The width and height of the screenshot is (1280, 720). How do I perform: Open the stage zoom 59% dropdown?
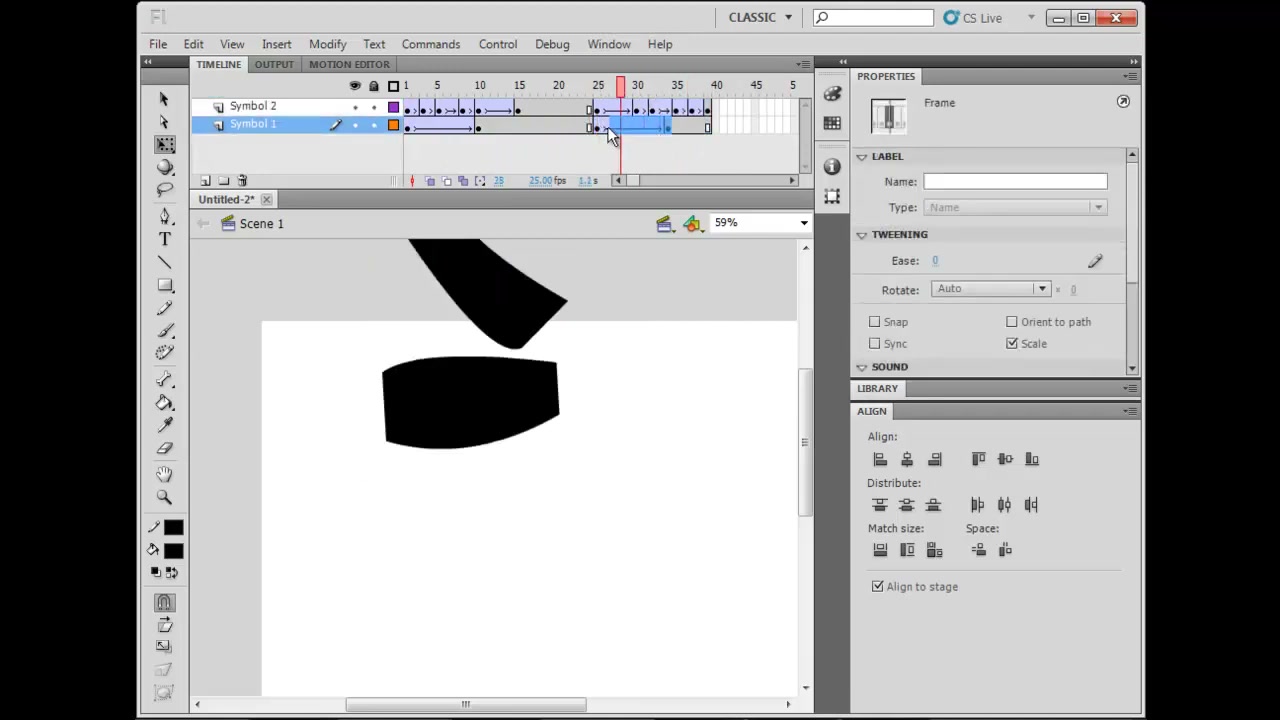760,223
